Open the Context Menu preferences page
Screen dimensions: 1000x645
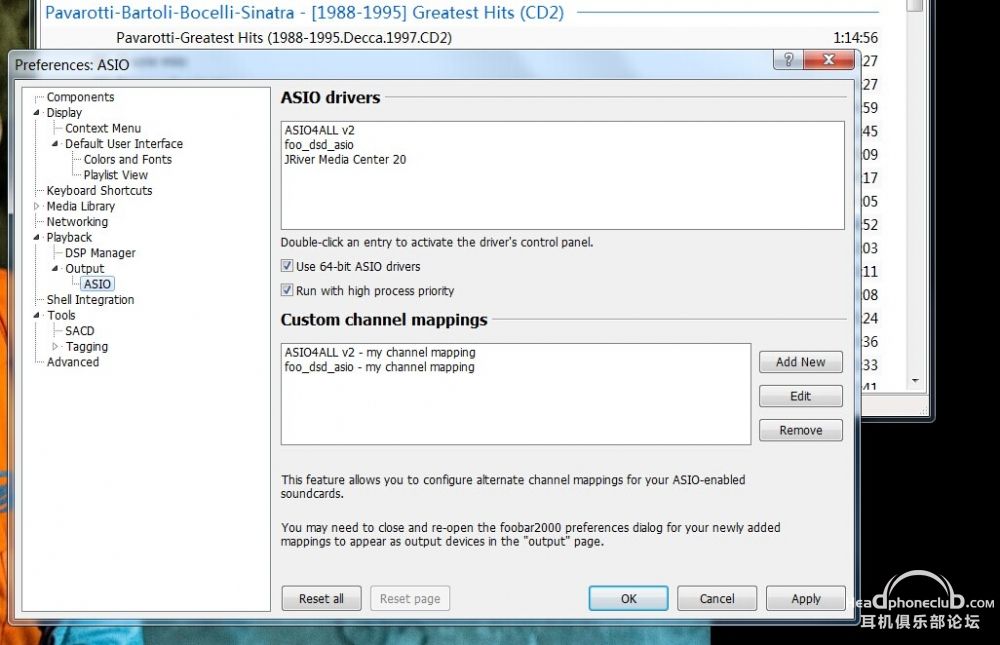103,128
